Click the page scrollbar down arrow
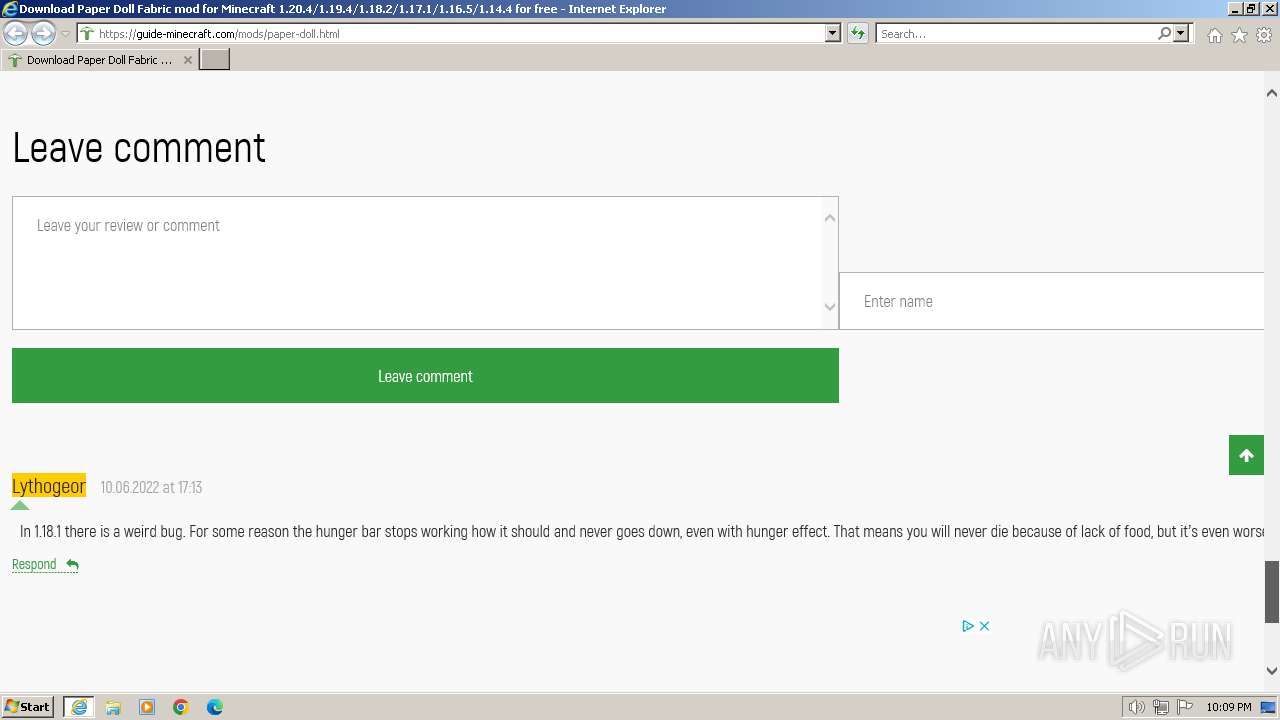This screenshot has height=720, width=1280. [x=1272, y=671]
